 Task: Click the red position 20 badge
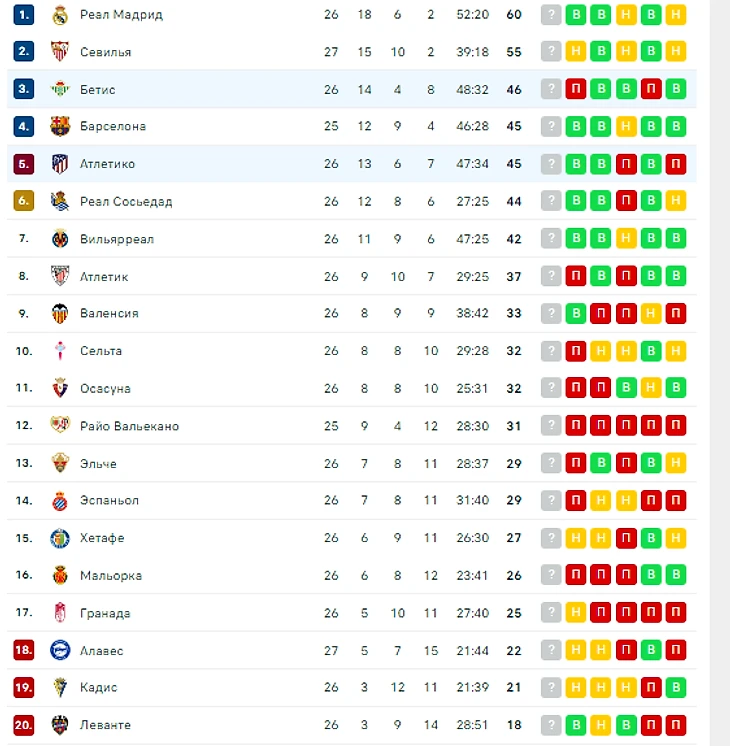(24, 725)
